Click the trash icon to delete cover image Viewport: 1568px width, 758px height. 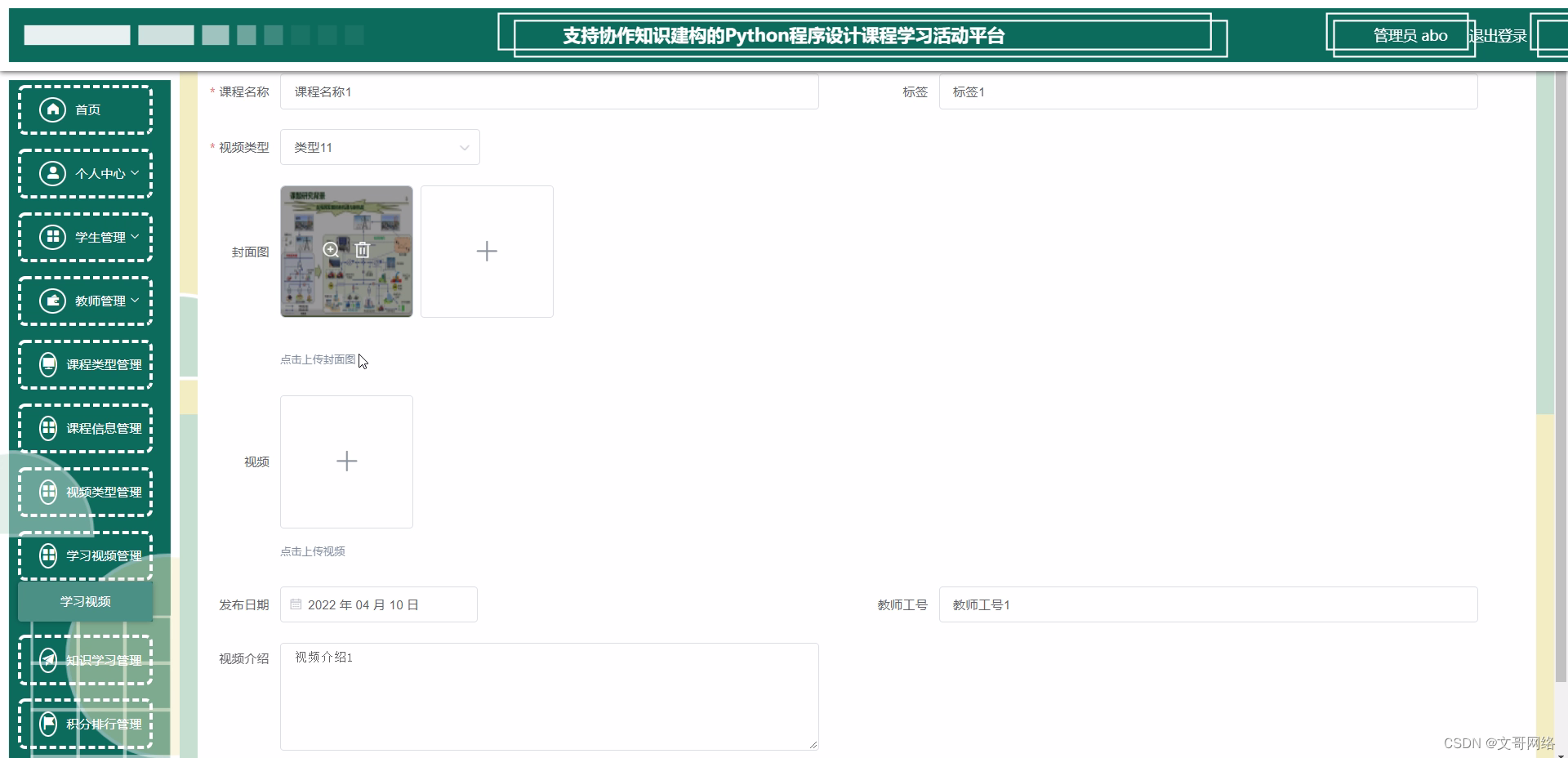pos(363,251)
